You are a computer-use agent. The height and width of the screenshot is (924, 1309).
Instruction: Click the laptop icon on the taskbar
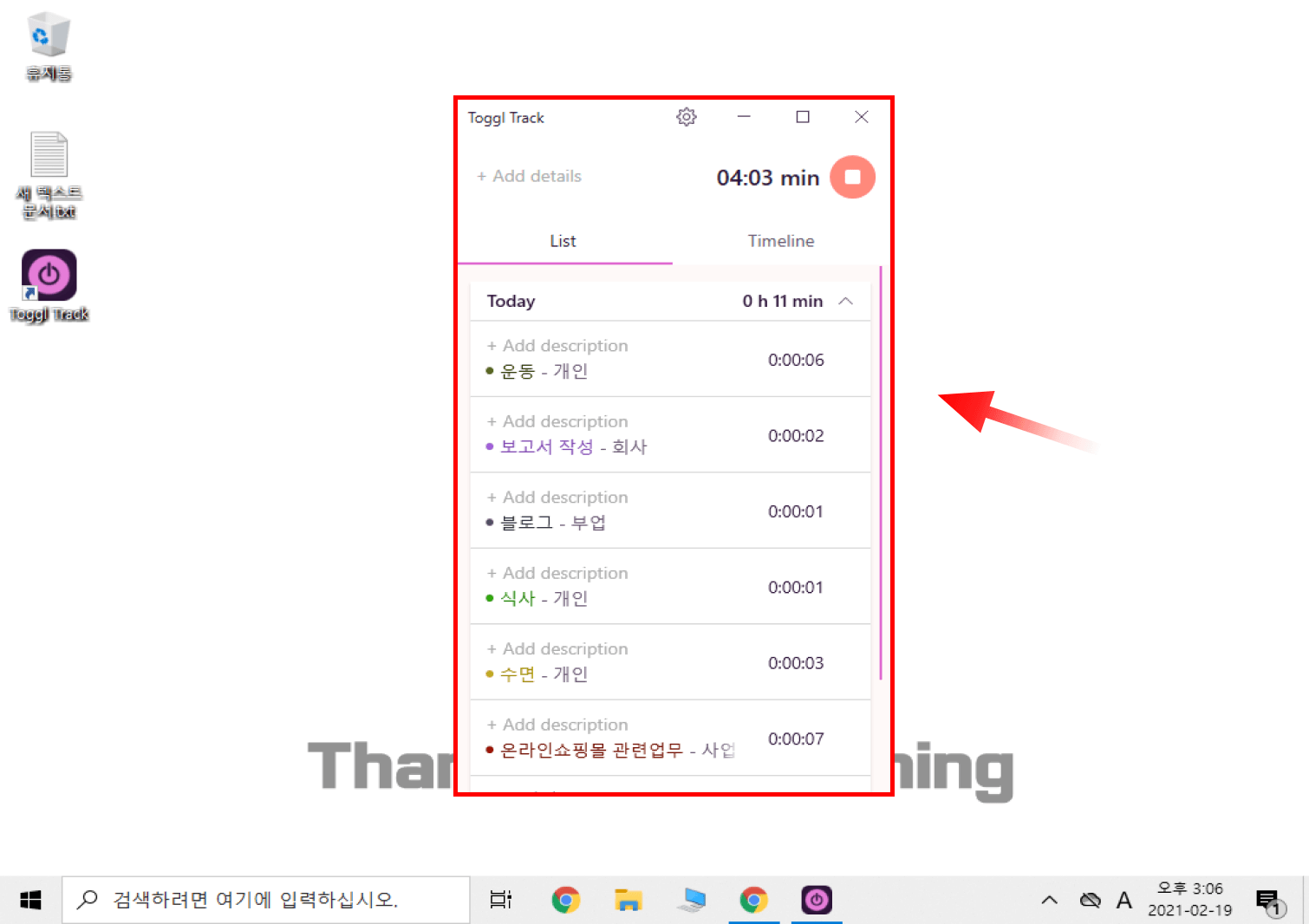tap(692, 901)
